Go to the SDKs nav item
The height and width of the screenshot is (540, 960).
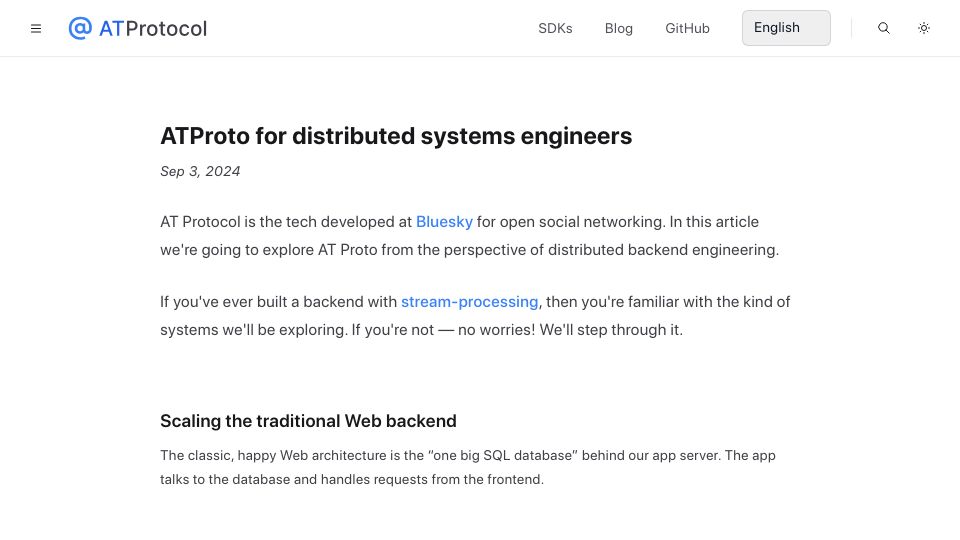pyautogui.click(x=555, y=28)
